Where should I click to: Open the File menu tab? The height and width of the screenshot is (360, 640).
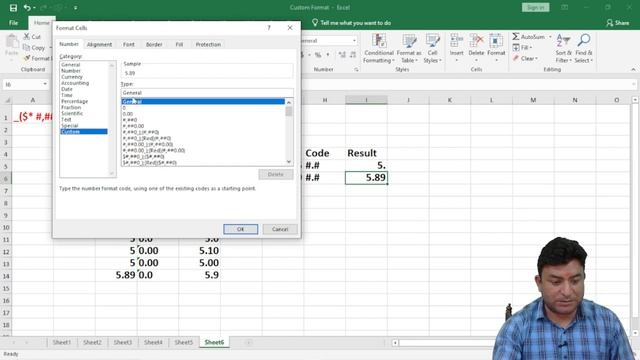13,23
